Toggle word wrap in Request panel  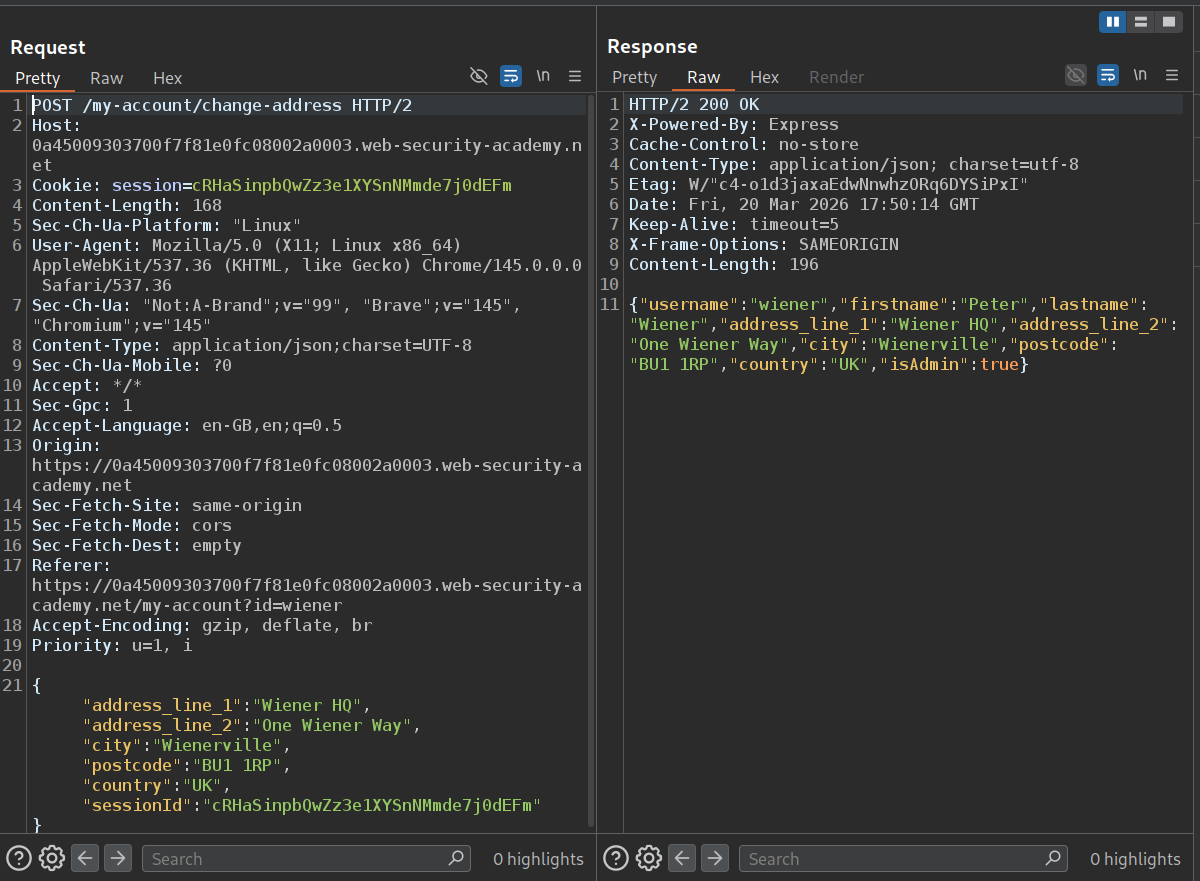click(511, 76)
